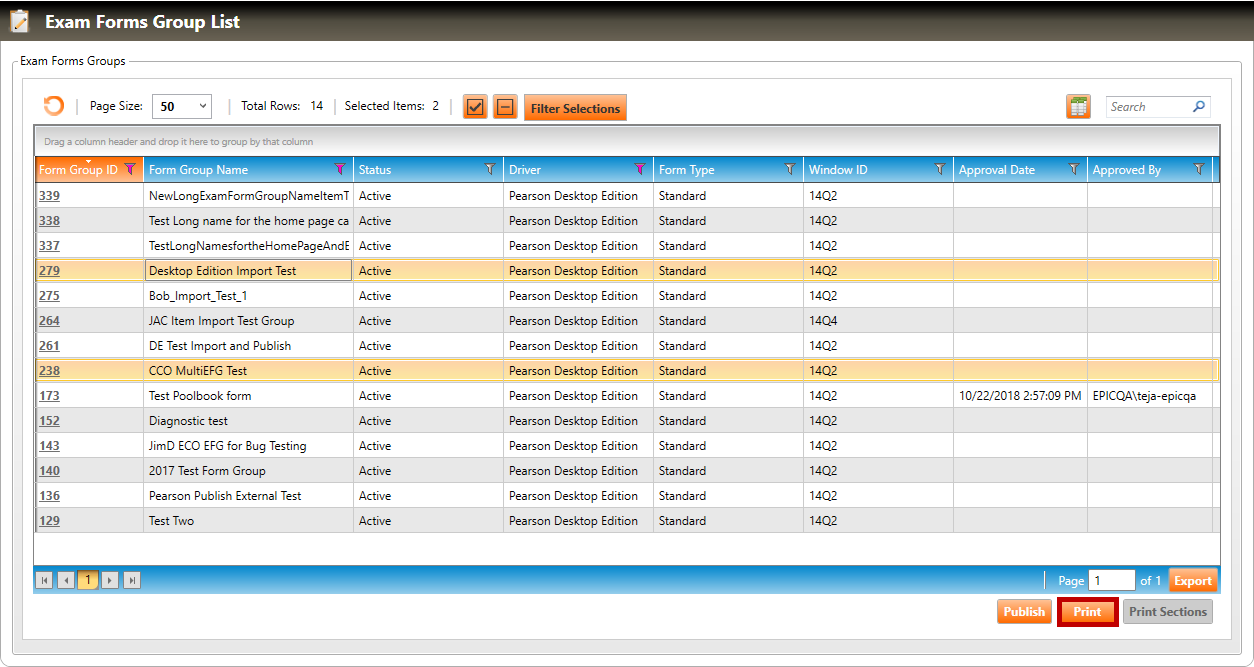Expand the Page Size dropdown
This screenshot has width=1254, height=667.
coord(181,106)
